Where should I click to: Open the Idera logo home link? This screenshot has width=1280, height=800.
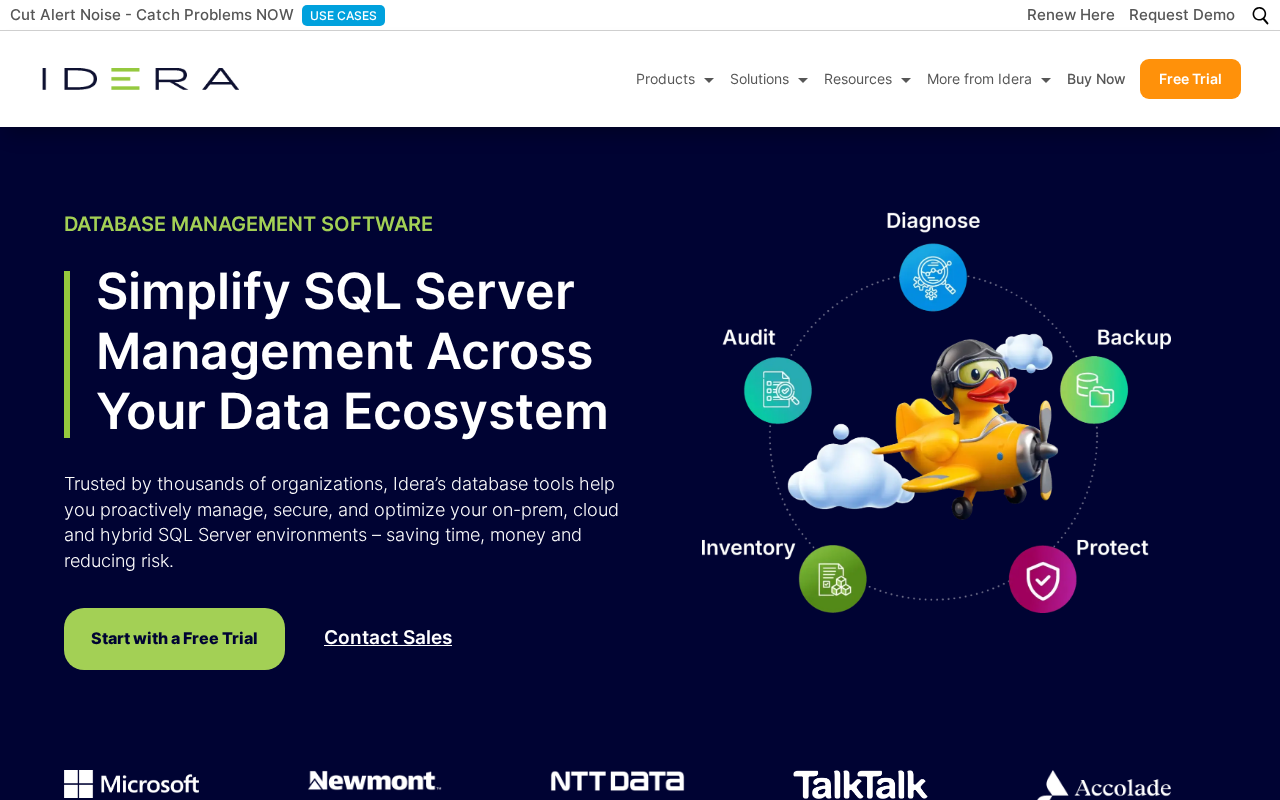[140, 79]
